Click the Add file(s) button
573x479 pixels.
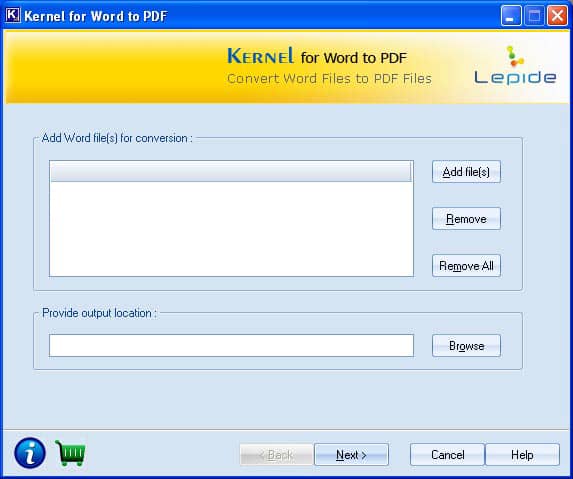[466, 172]
